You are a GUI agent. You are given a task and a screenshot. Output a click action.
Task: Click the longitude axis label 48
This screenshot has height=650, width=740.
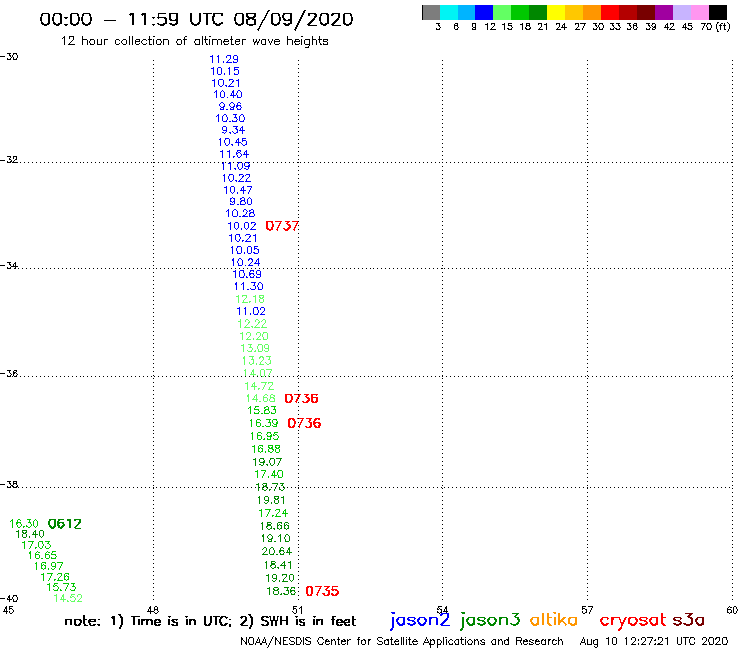pyautogui.click(x=152, y=610)
